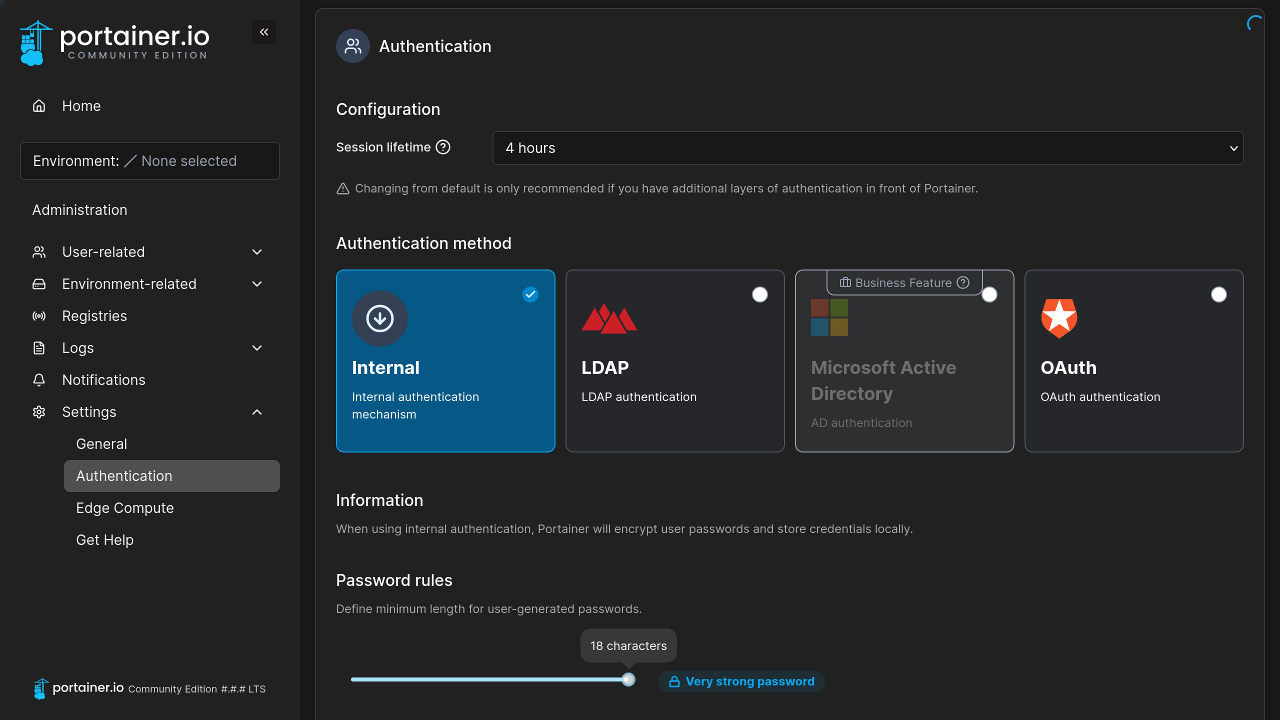
Task: Open the Session lifetime dropdown
Action: tap(867, 147)
